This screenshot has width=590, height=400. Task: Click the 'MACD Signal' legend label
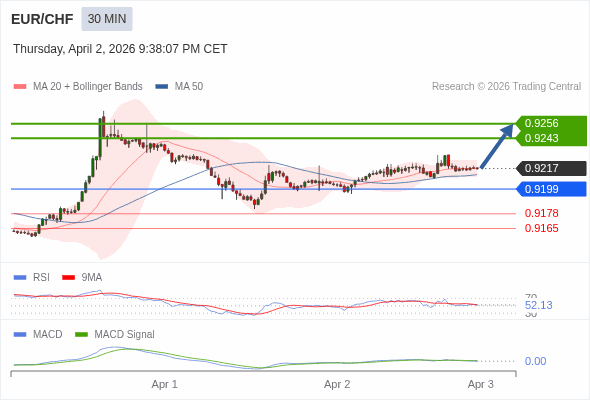click(125, 335)
